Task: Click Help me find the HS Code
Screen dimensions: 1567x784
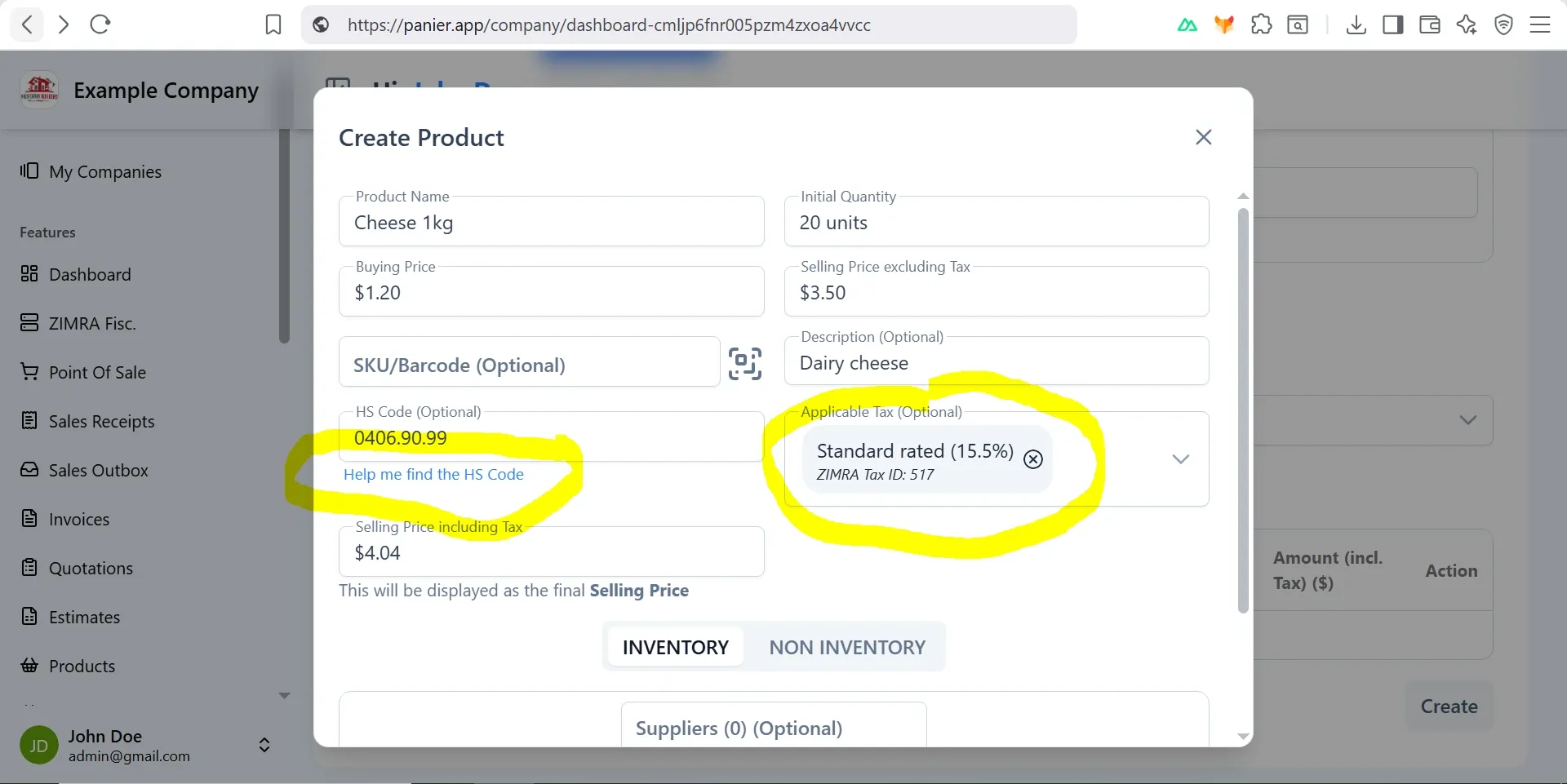Action: click(x=433, y=474)
